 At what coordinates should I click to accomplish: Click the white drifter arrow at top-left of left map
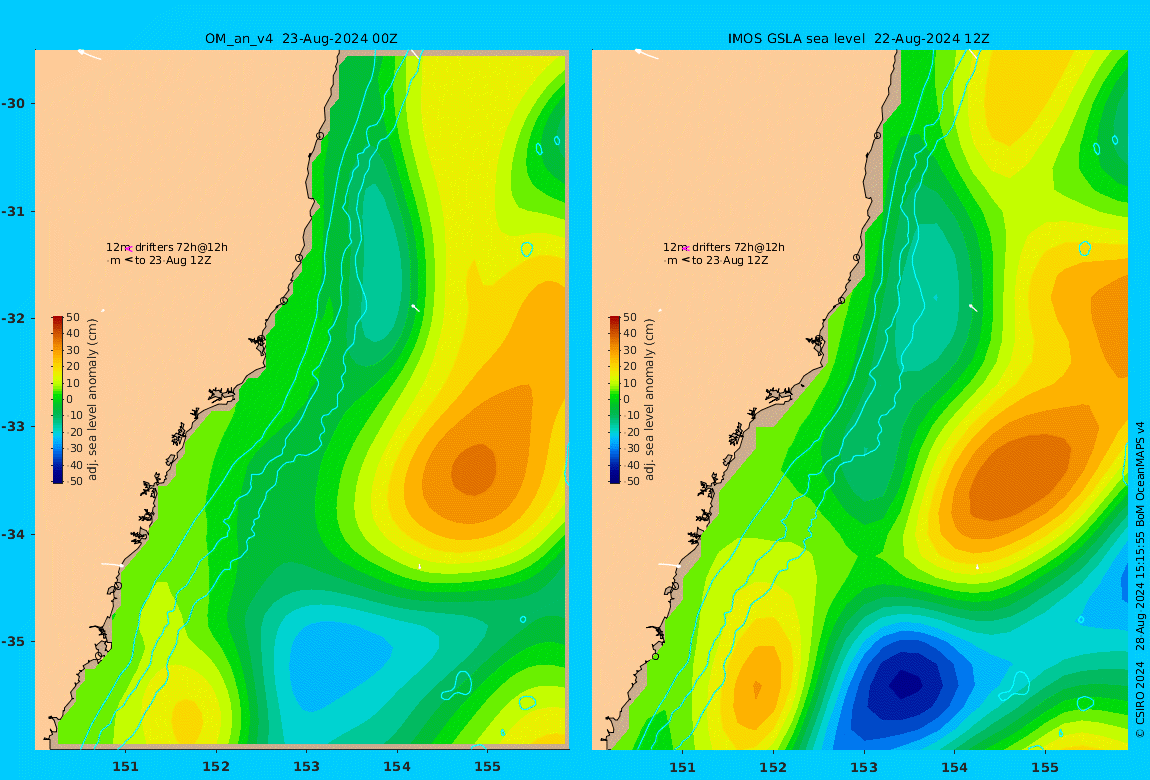[x=89, y=54]
